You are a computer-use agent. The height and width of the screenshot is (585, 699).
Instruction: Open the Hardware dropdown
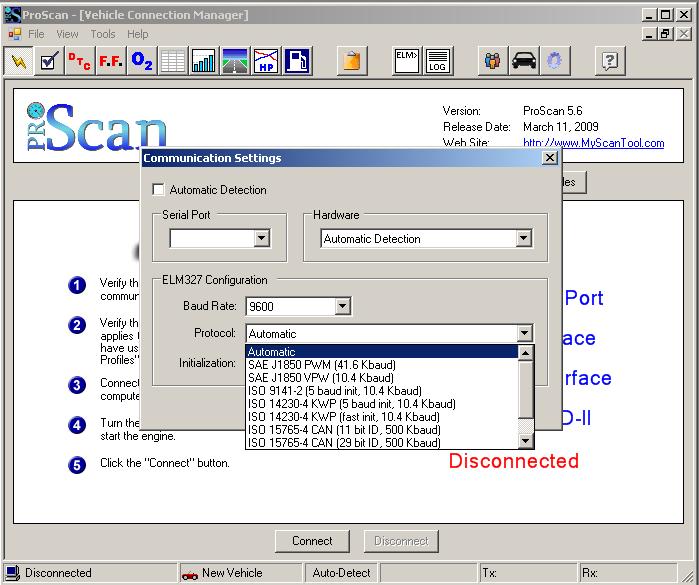point(523,239)
